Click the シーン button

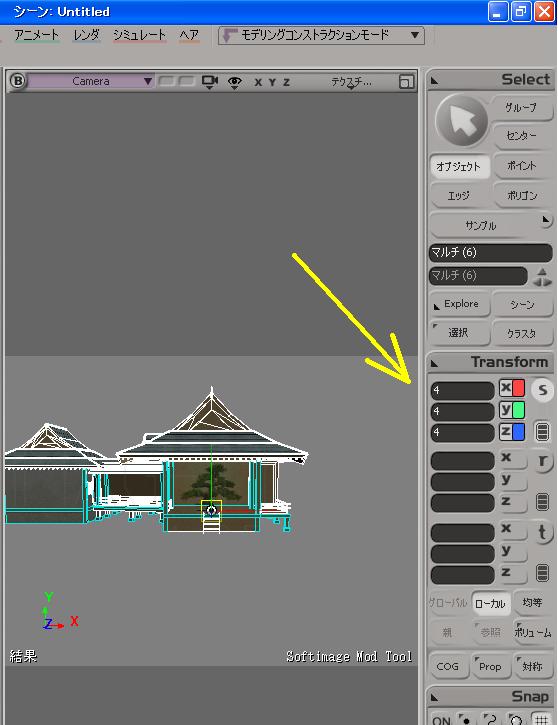point(522,304)
